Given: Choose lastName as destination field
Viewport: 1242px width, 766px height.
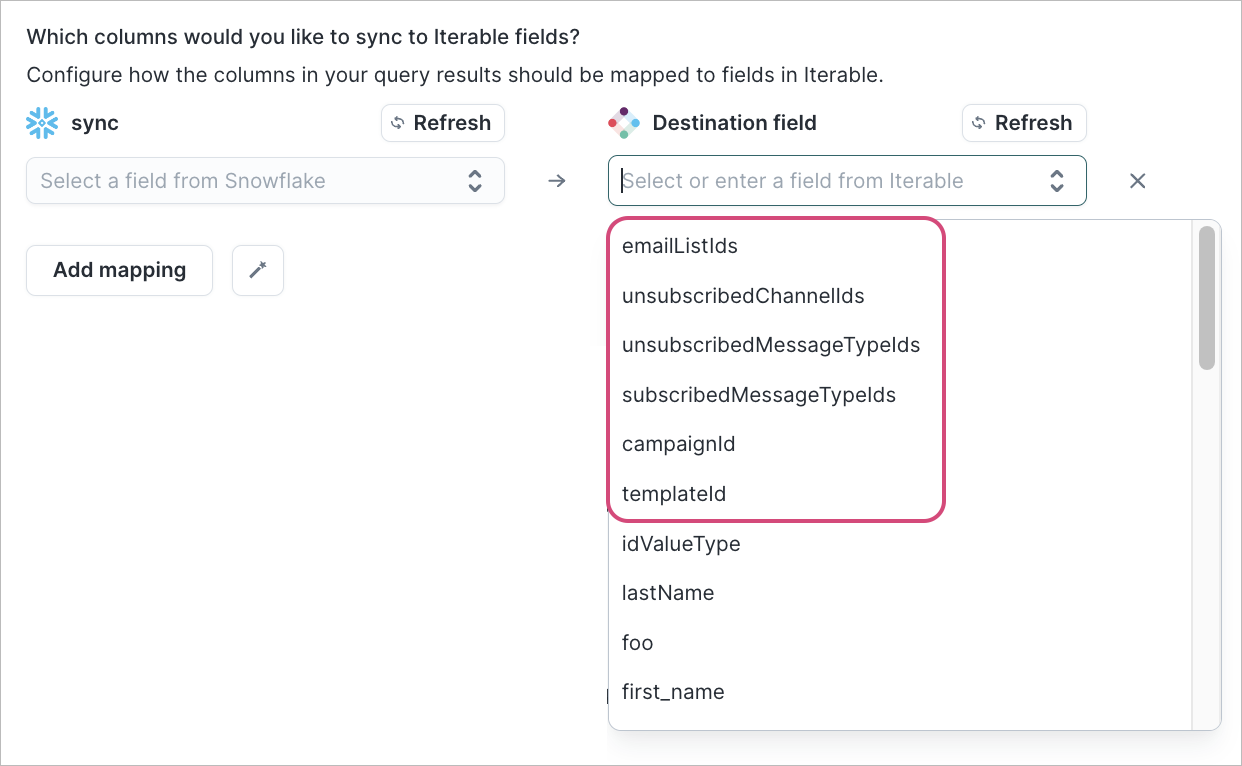Looking at the screenshot, I should point(667,592).
